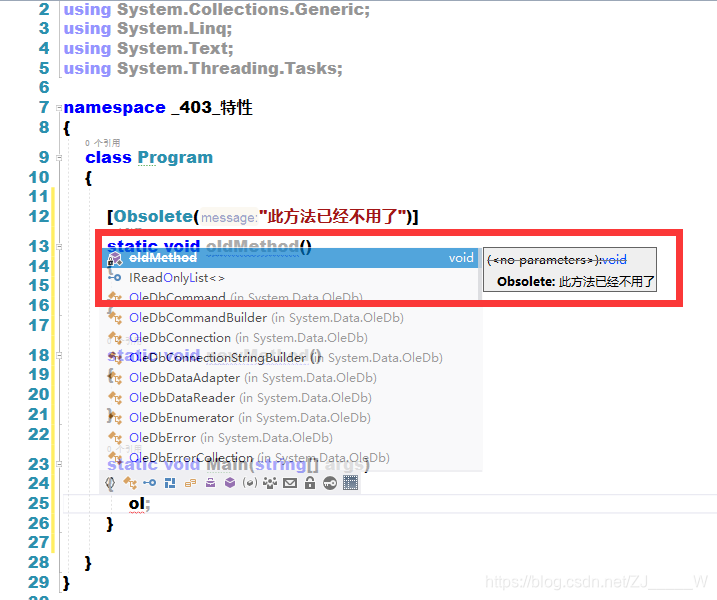This screenshot has width=717, height=600.
Task: Click the namespaces filter icon in completion bar
Action: point(110,483)
